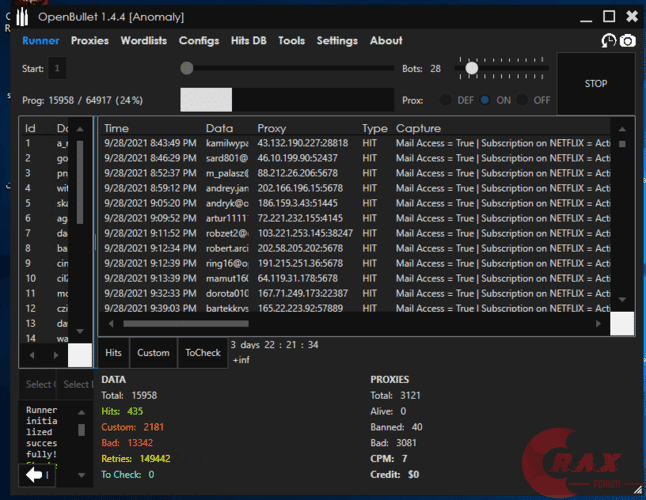The image size is (646, 500).
Task: Click the Time column header
Action: click(117, 129)
